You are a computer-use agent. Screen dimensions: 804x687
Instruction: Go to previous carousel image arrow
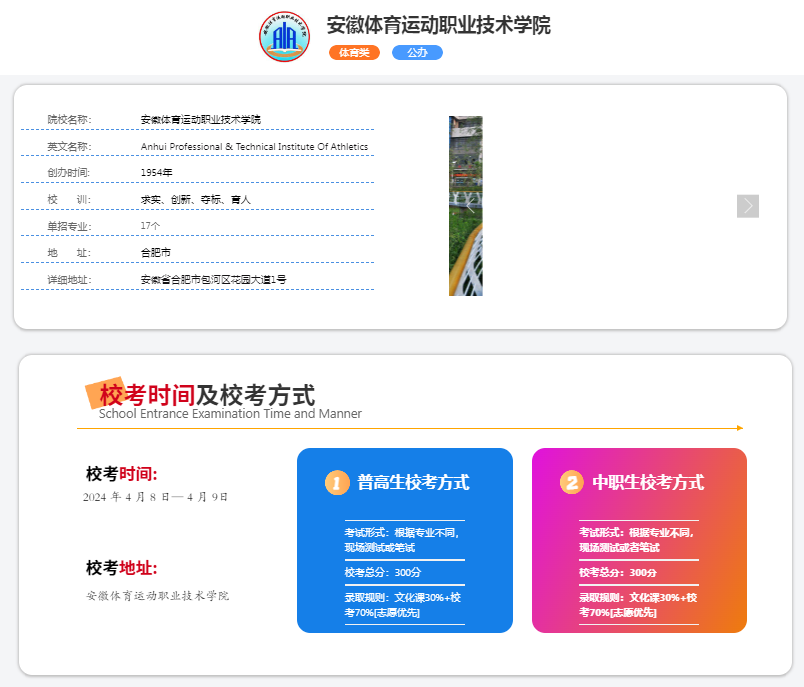click(470, 206)
